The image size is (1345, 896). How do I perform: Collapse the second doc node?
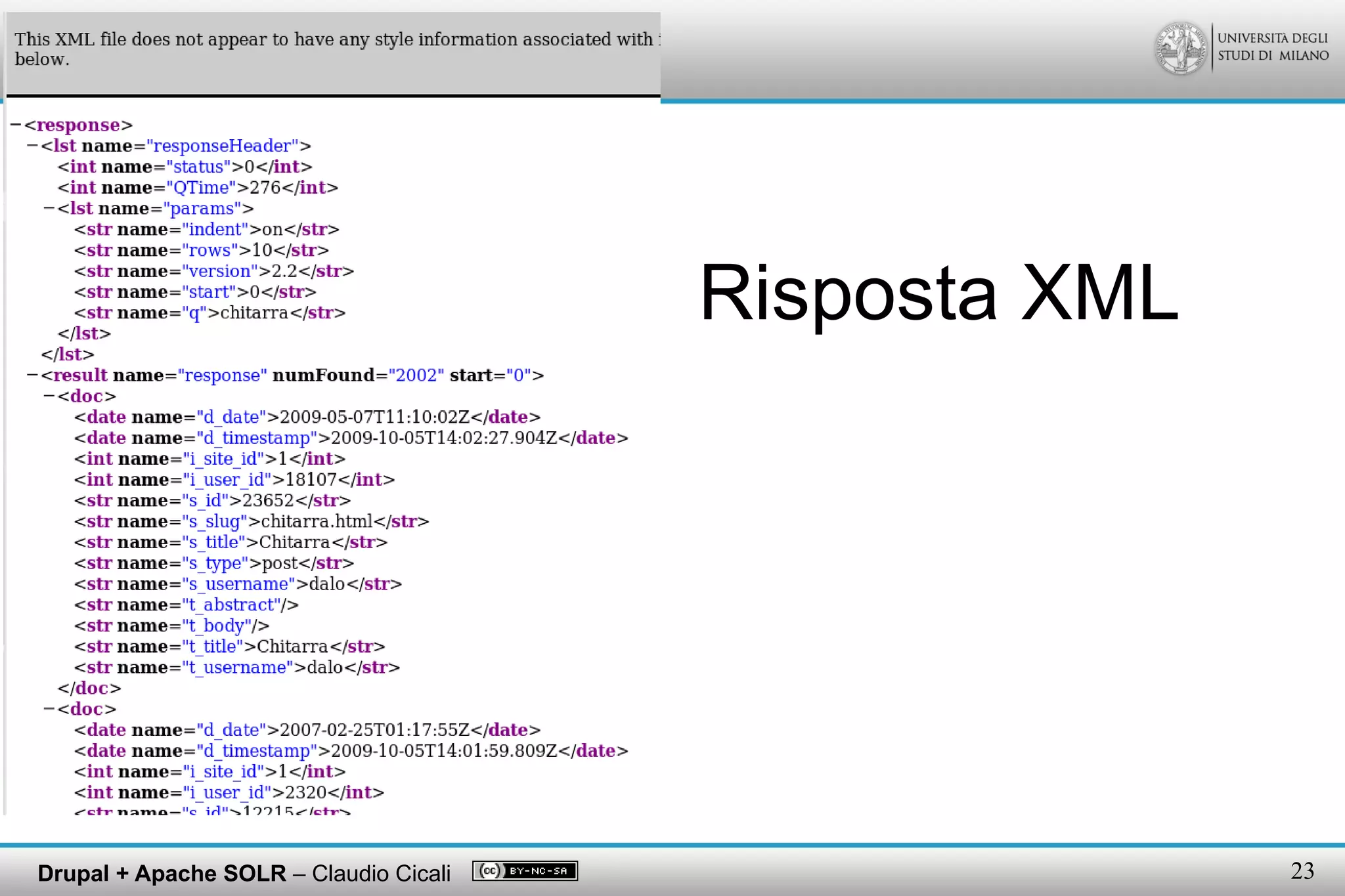point(49,710)
